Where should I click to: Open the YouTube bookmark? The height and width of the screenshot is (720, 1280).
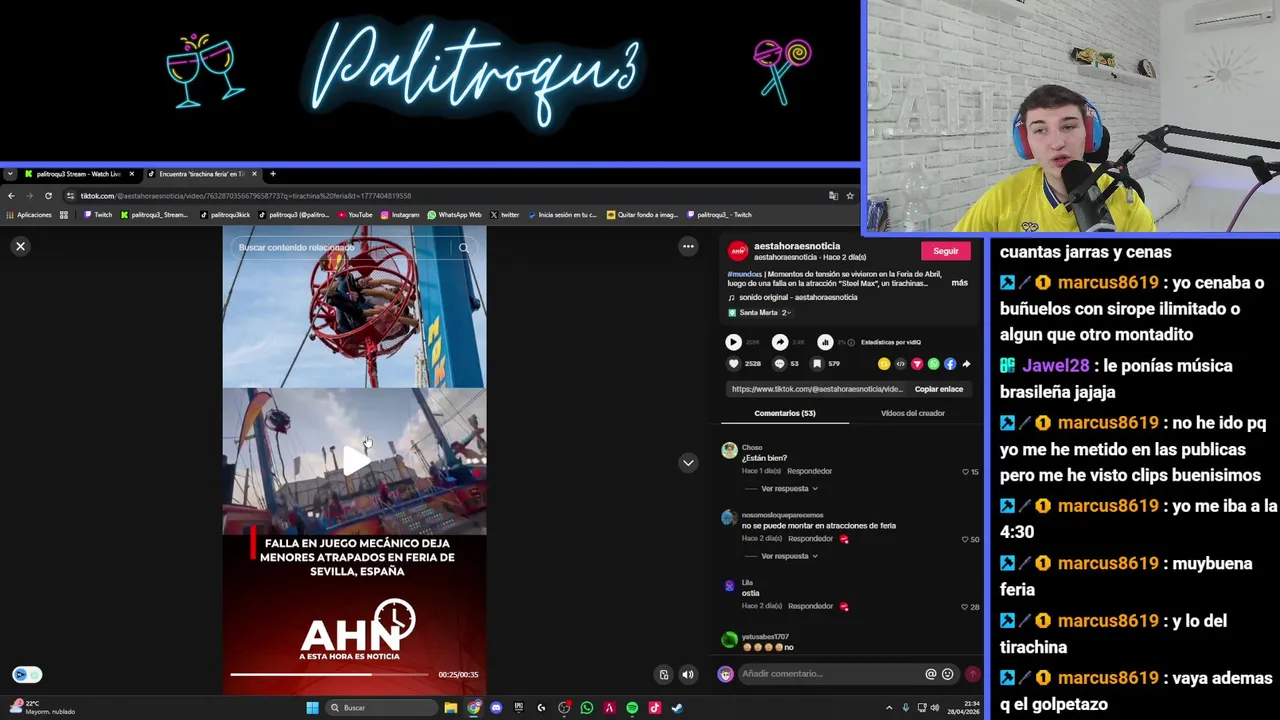[355, 215]
